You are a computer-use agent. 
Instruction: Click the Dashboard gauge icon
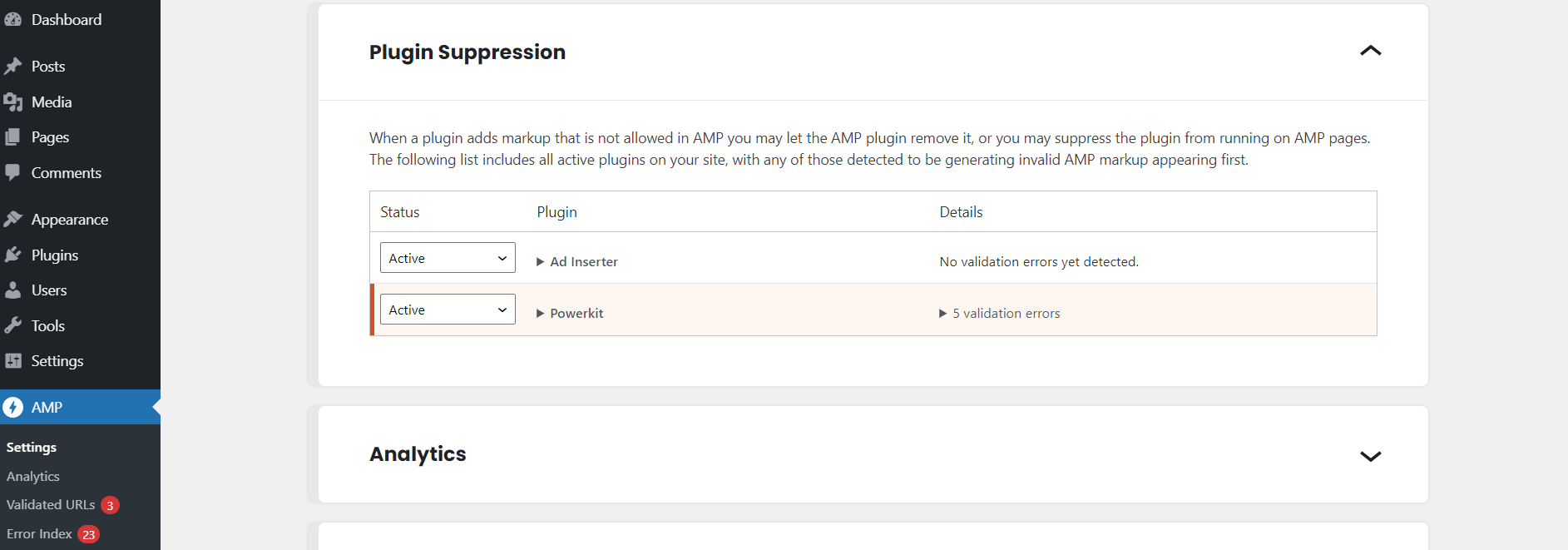pos(12,19)
